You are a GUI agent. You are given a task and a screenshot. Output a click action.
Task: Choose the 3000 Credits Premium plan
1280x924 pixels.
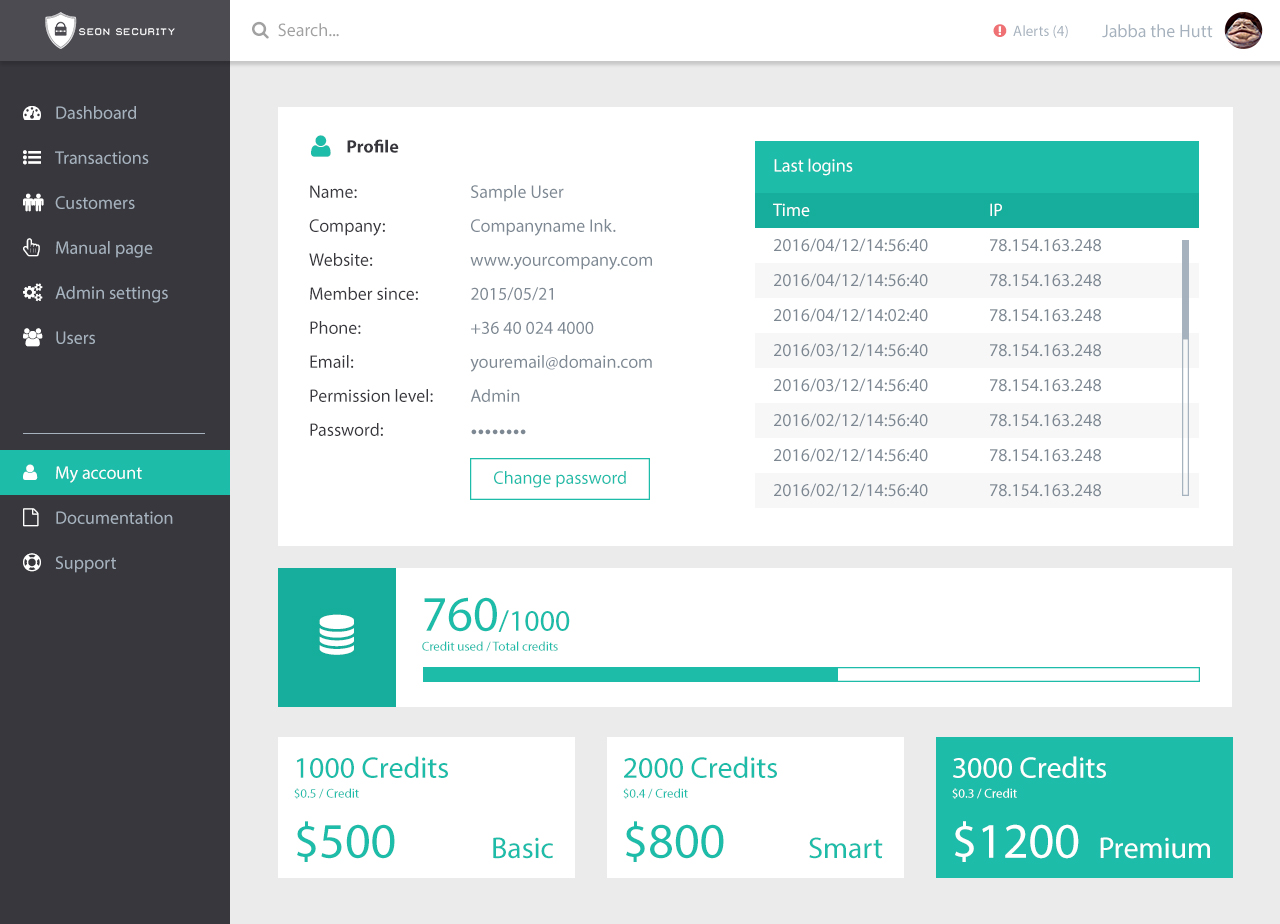(x=1084, y=807)
